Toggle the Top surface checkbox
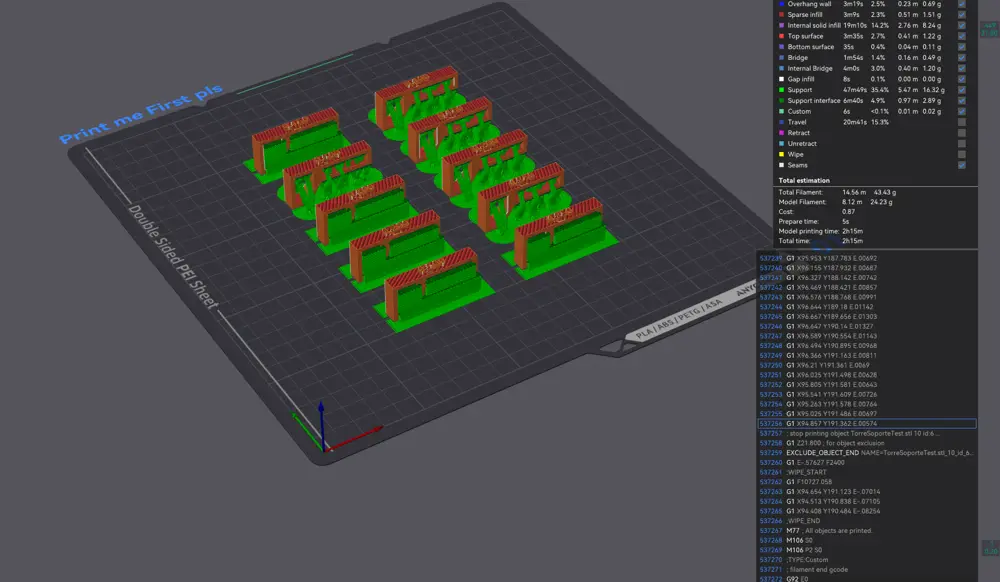The image size is (1000, 582). [x=961, y=36]
